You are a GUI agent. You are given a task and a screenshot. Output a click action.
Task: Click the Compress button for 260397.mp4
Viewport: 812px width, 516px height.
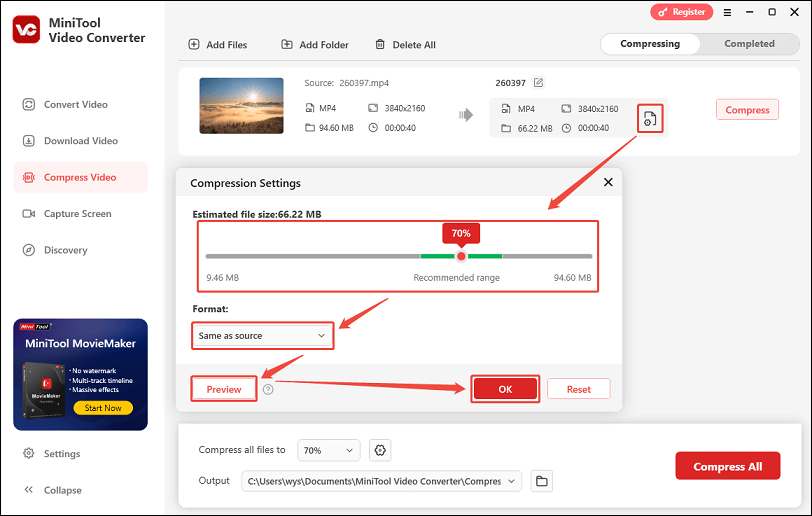coord(747,110)
